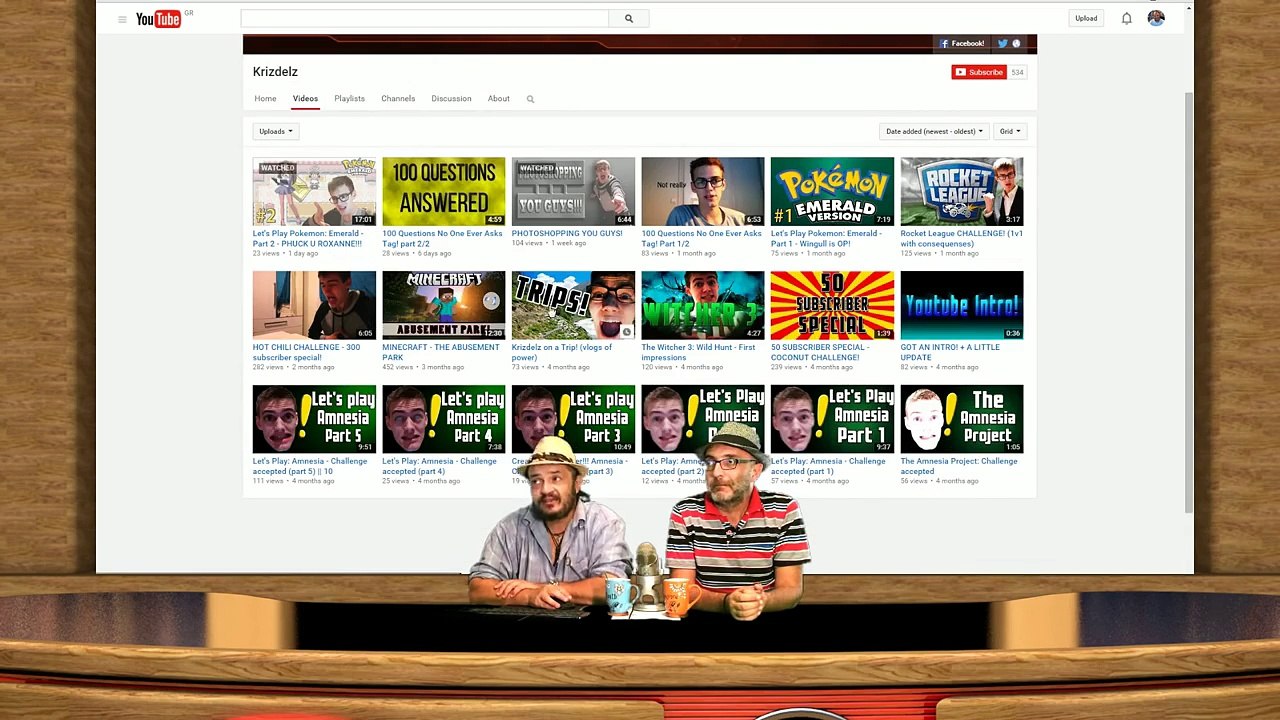Screen dimensions: 1280x720
Task: Focus the YouTube search field
Action: coord(424,18)
